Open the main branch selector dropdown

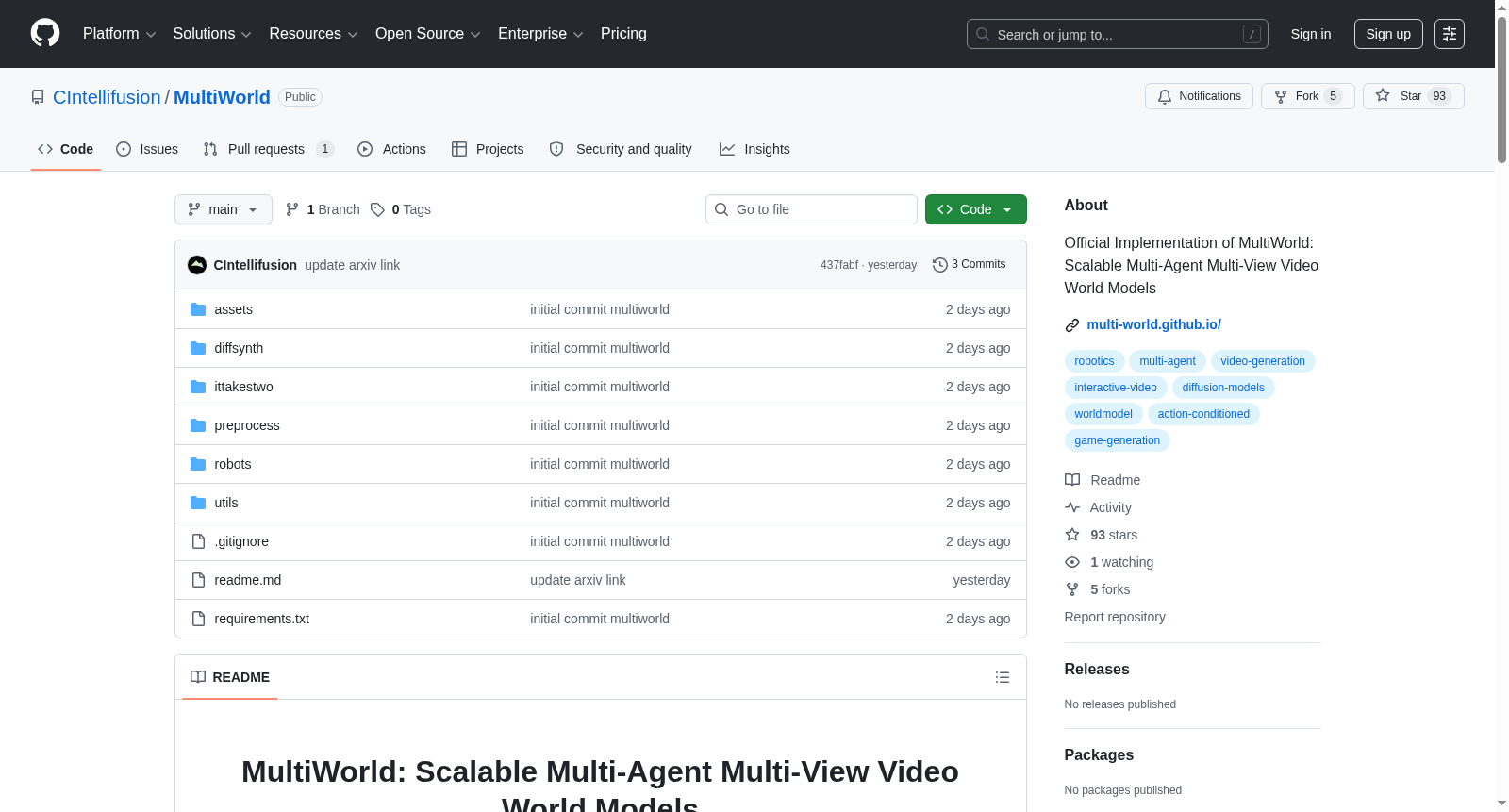click(224, 209)
